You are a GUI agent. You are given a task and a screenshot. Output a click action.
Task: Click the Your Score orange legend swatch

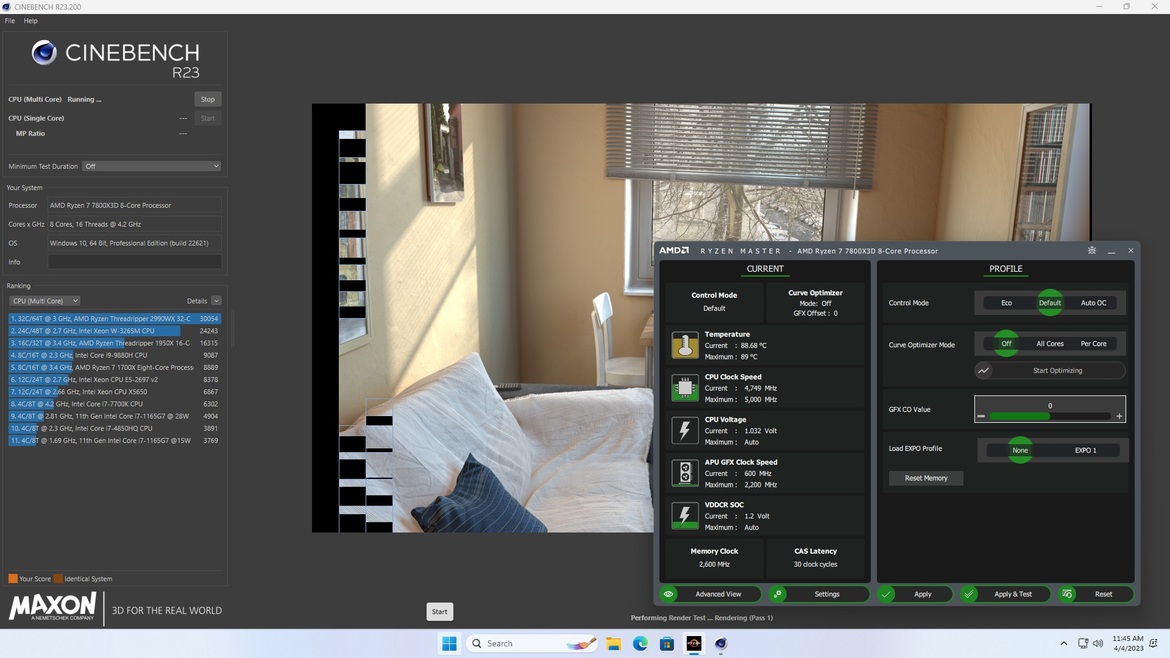point(13,578)
